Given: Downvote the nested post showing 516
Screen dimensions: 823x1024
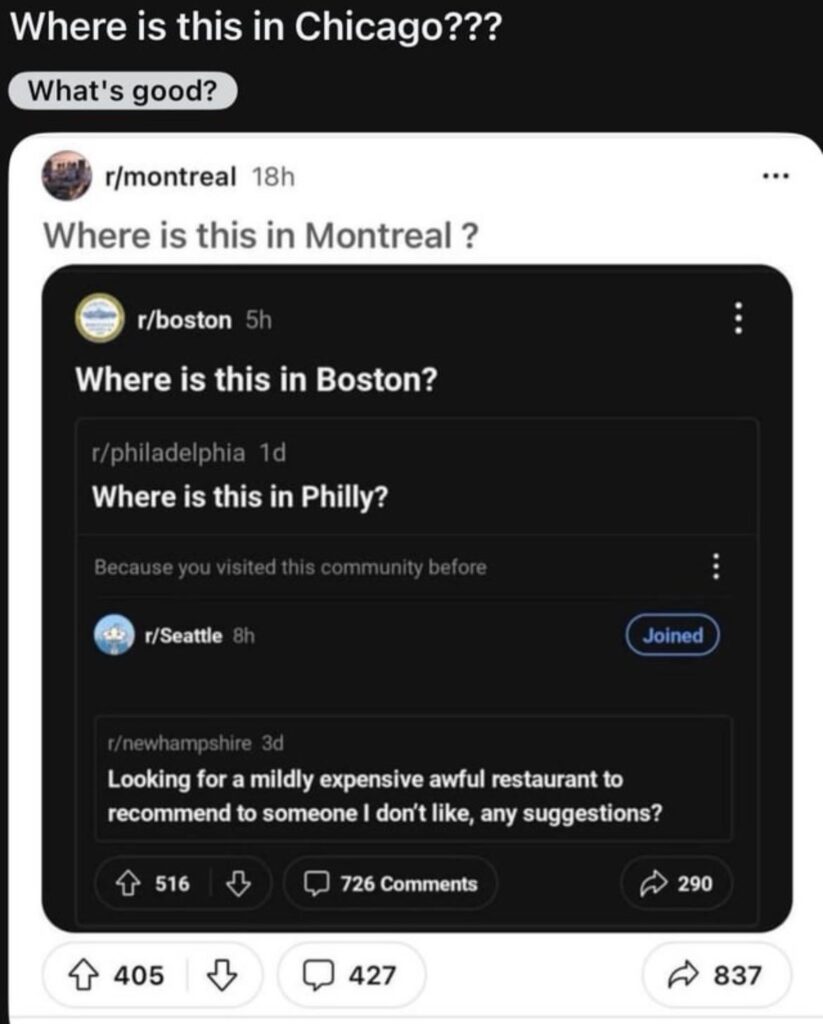Looking at the screenshot, I should pos(238,883).
